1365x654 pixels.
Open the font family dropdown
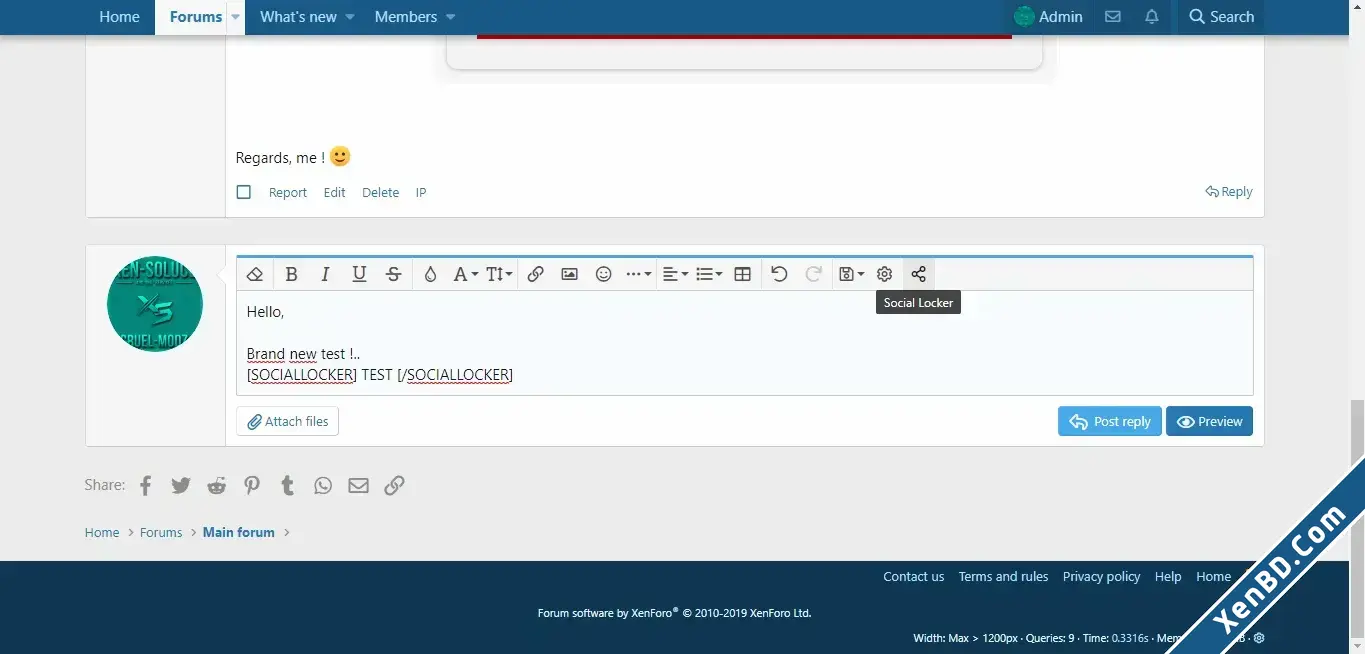pyautogui.click(x=465, y=274)
